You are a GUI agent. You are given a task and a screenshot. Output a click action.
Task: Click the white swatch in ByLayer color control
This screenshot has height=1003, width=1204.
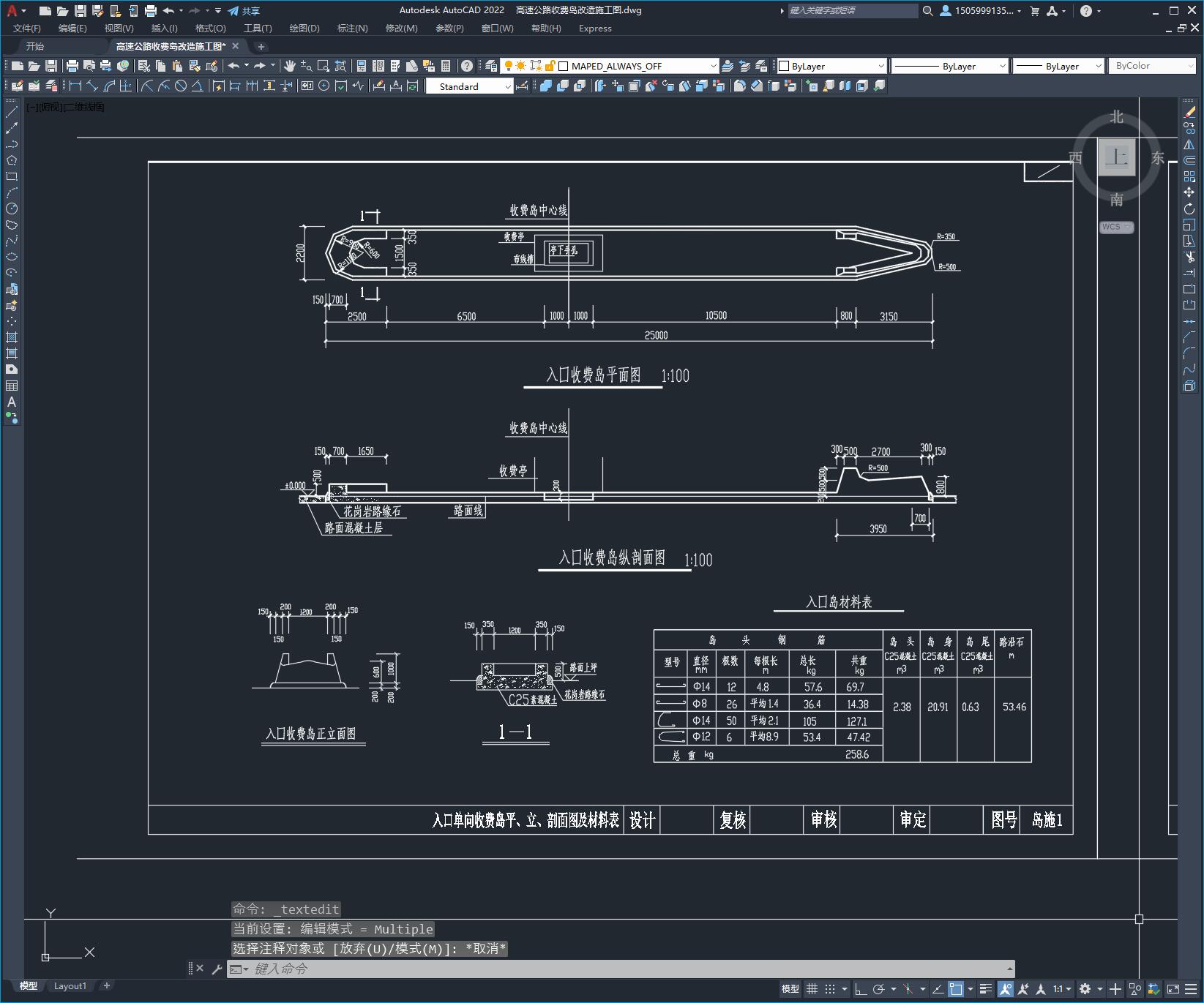[784, 66]
